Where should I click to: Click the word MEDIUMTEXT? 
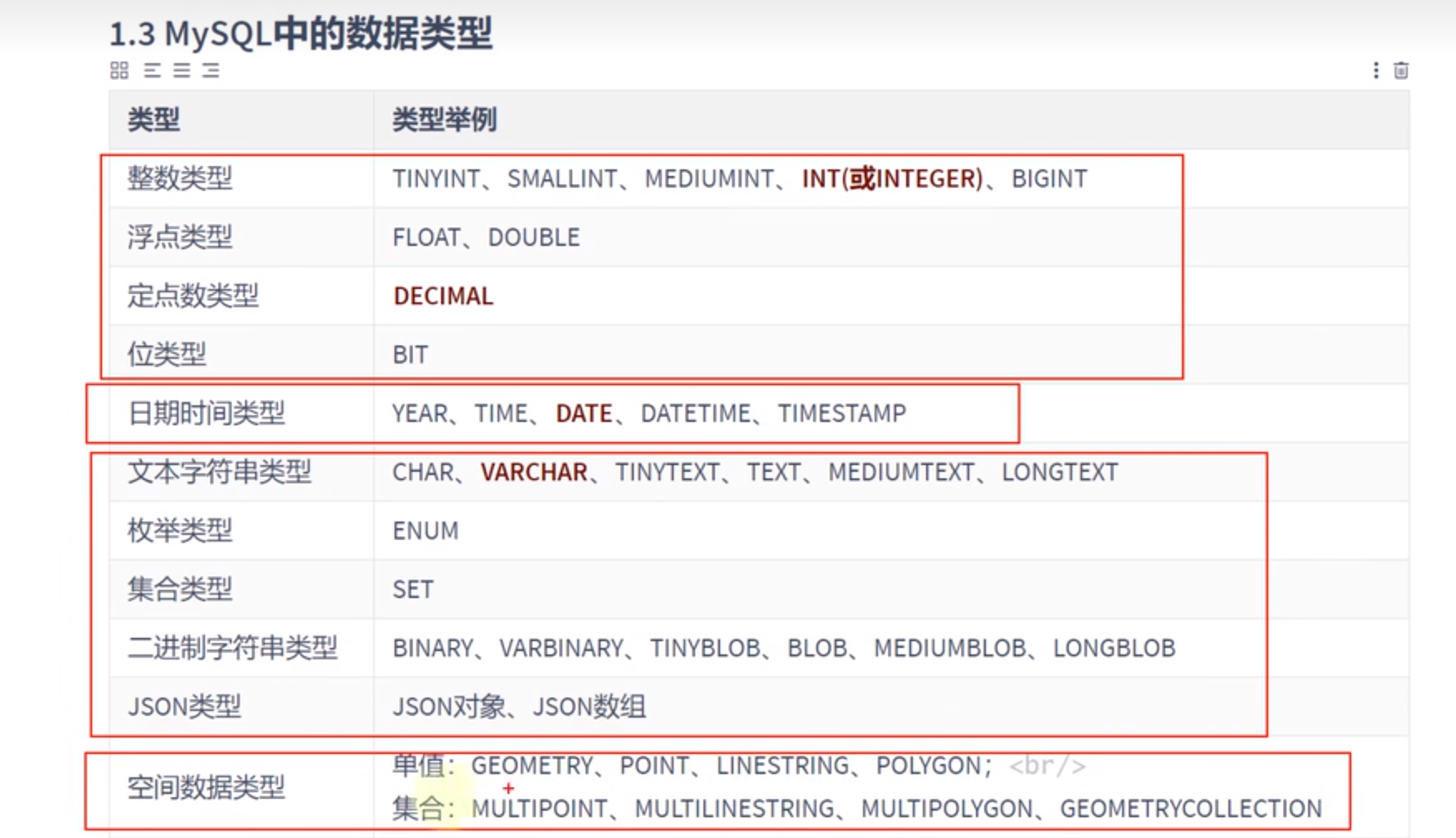[901, 472]
